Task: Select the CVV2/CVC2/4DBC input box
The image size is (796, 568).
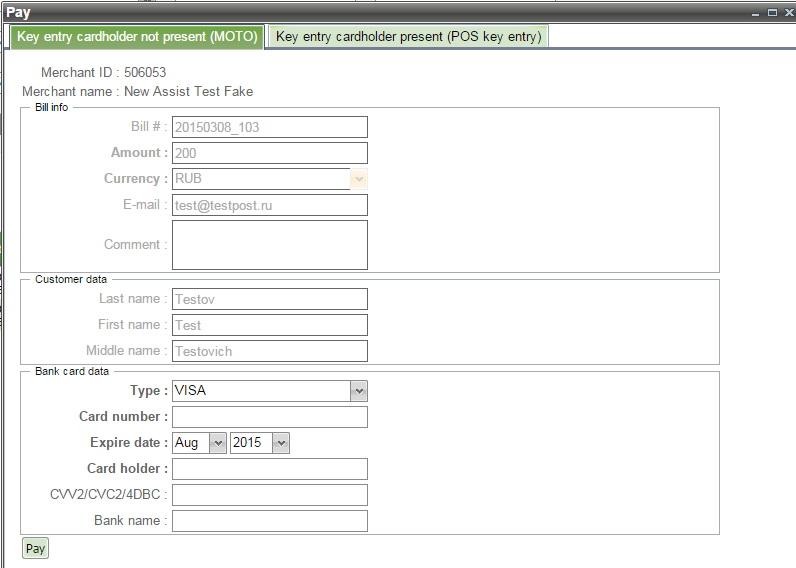Action: [x=269, y=495]
